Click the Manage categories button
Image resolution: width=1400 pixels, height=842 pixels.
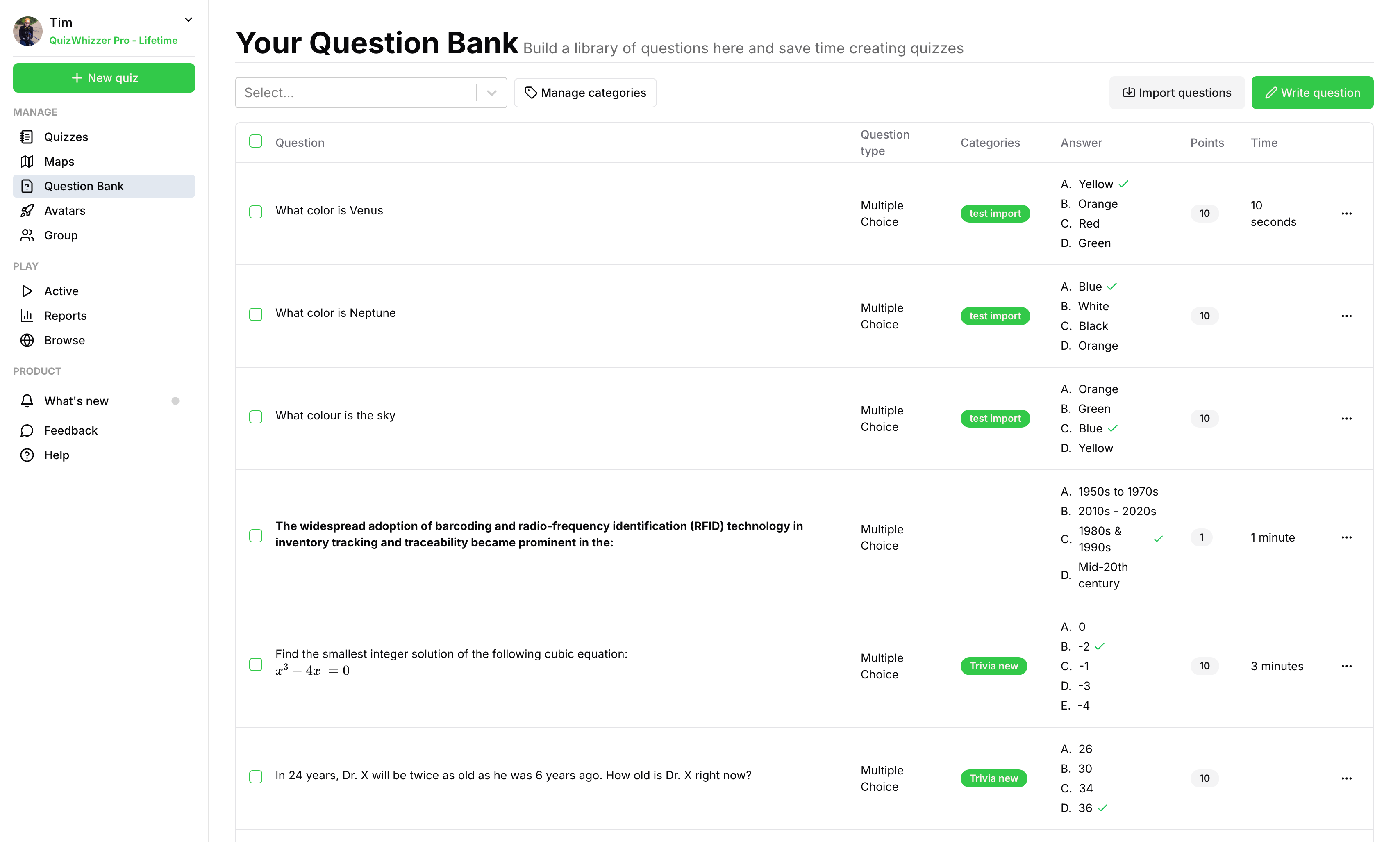pos(585,93)
